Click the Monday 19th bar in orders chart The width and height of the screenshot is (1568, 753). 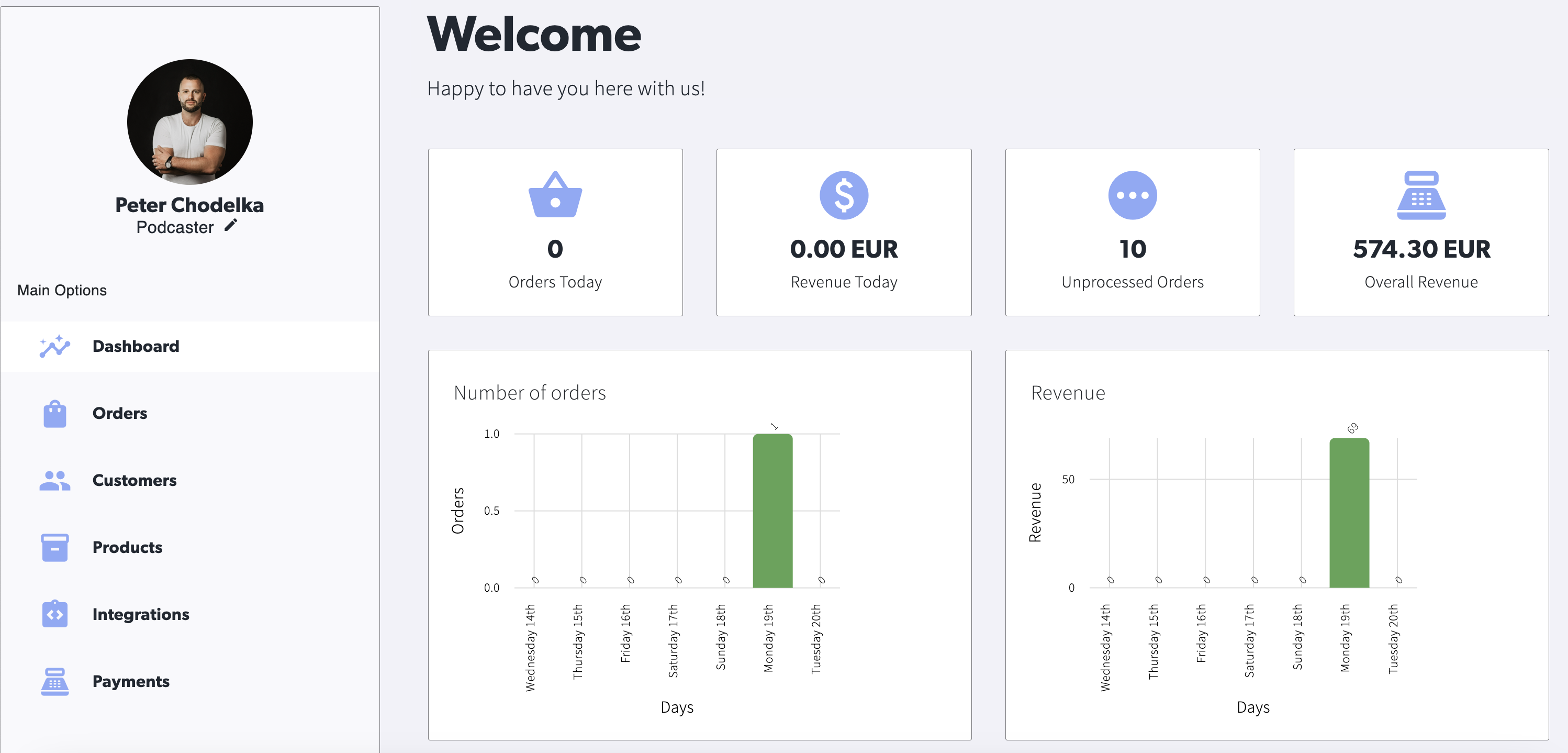click(772, 511)
